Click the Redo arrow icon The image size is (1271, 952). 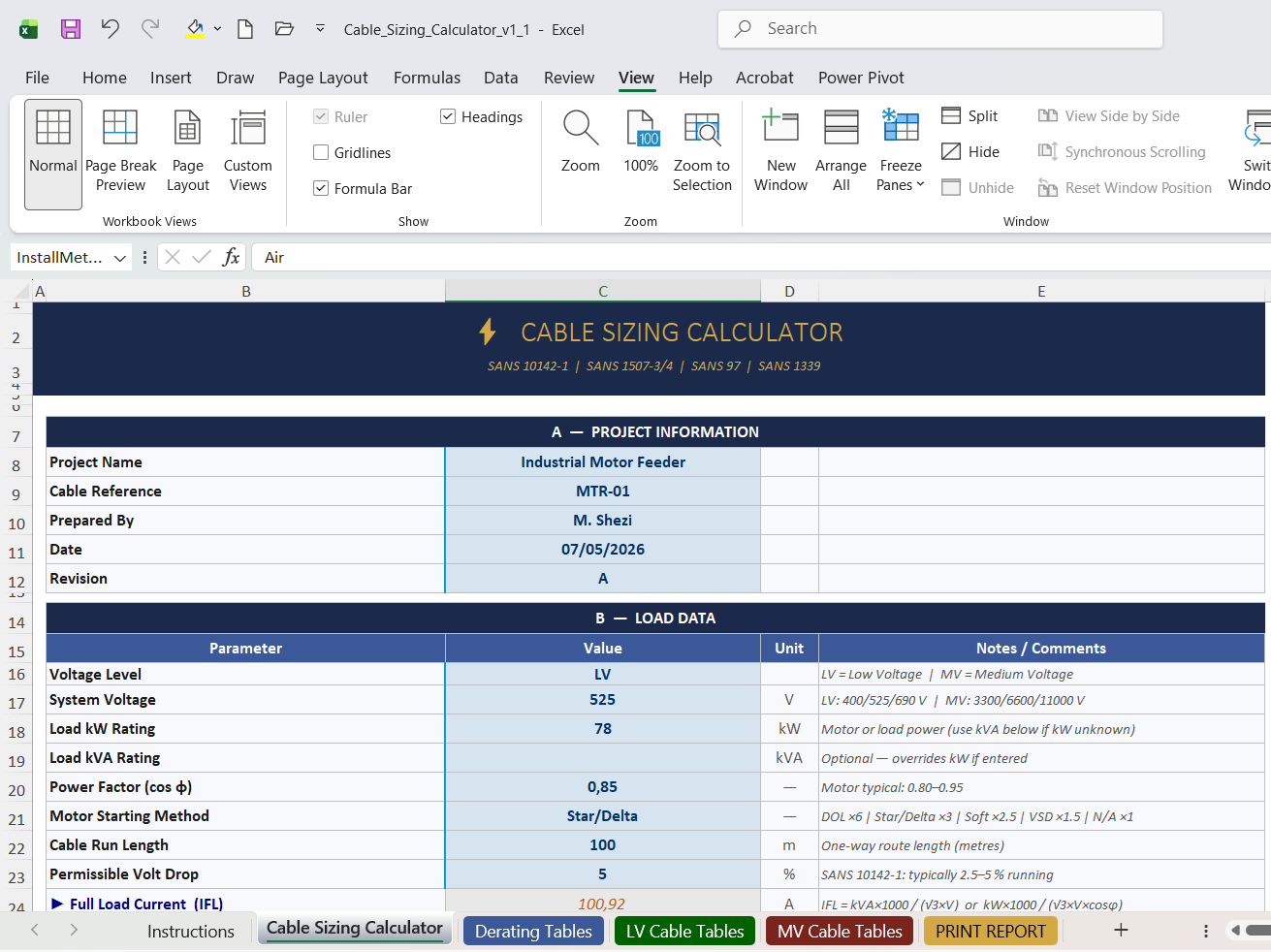pos(150,29)
